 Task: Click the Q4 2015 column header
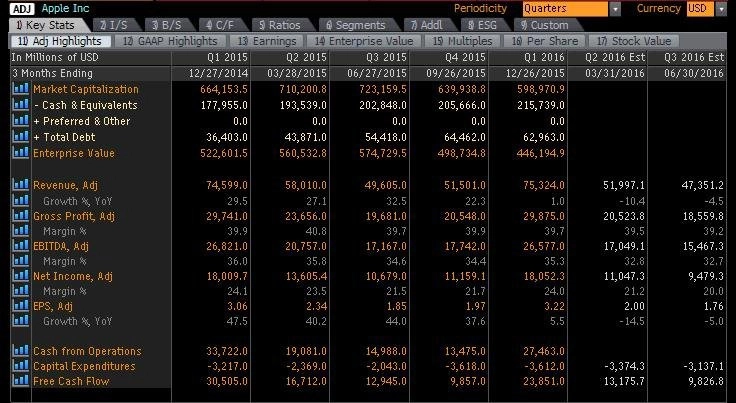pos(465,57)
